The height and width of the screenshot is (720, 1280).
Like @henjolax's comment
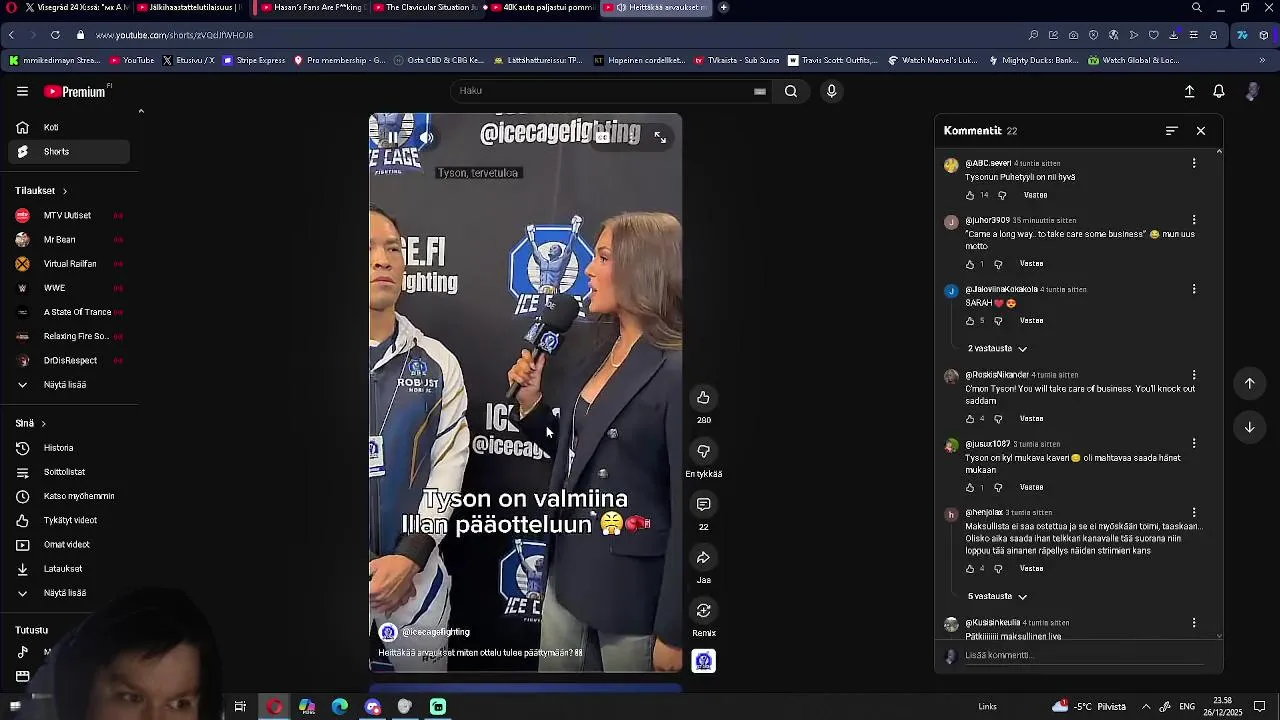point(970,569)
